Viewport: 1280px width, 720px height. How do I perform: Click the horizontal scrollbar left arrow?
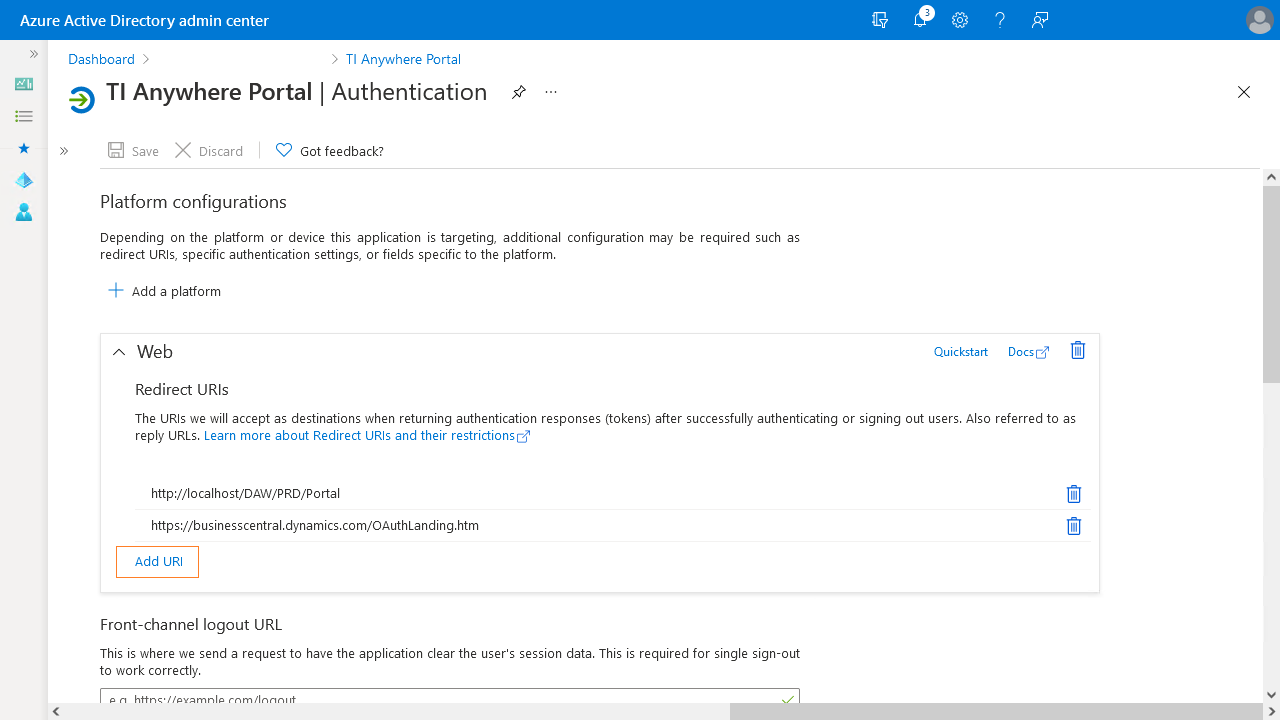click(x=56, y=712)
